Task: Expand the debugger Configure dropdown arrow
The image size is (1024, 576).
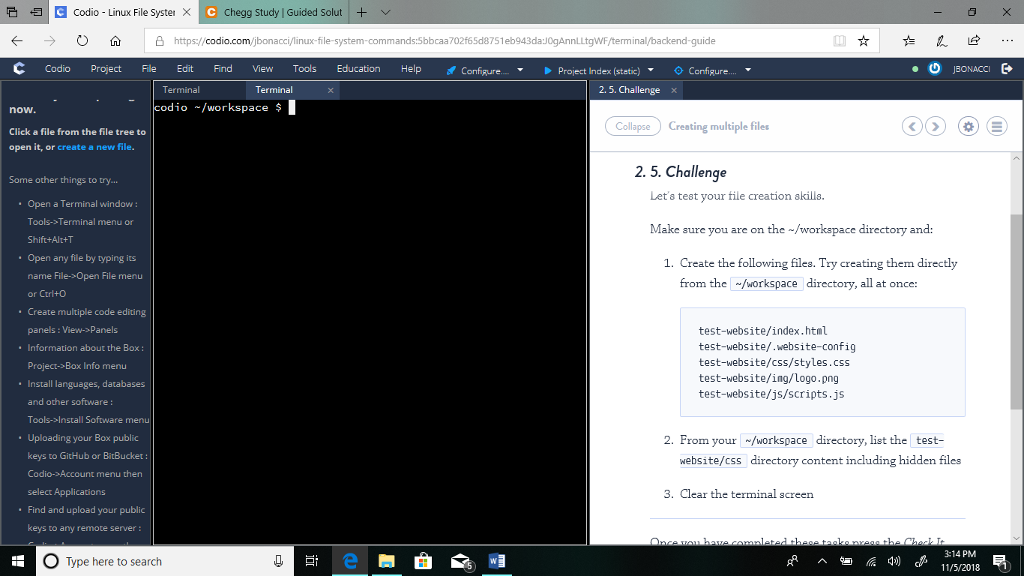Action: 748,70
